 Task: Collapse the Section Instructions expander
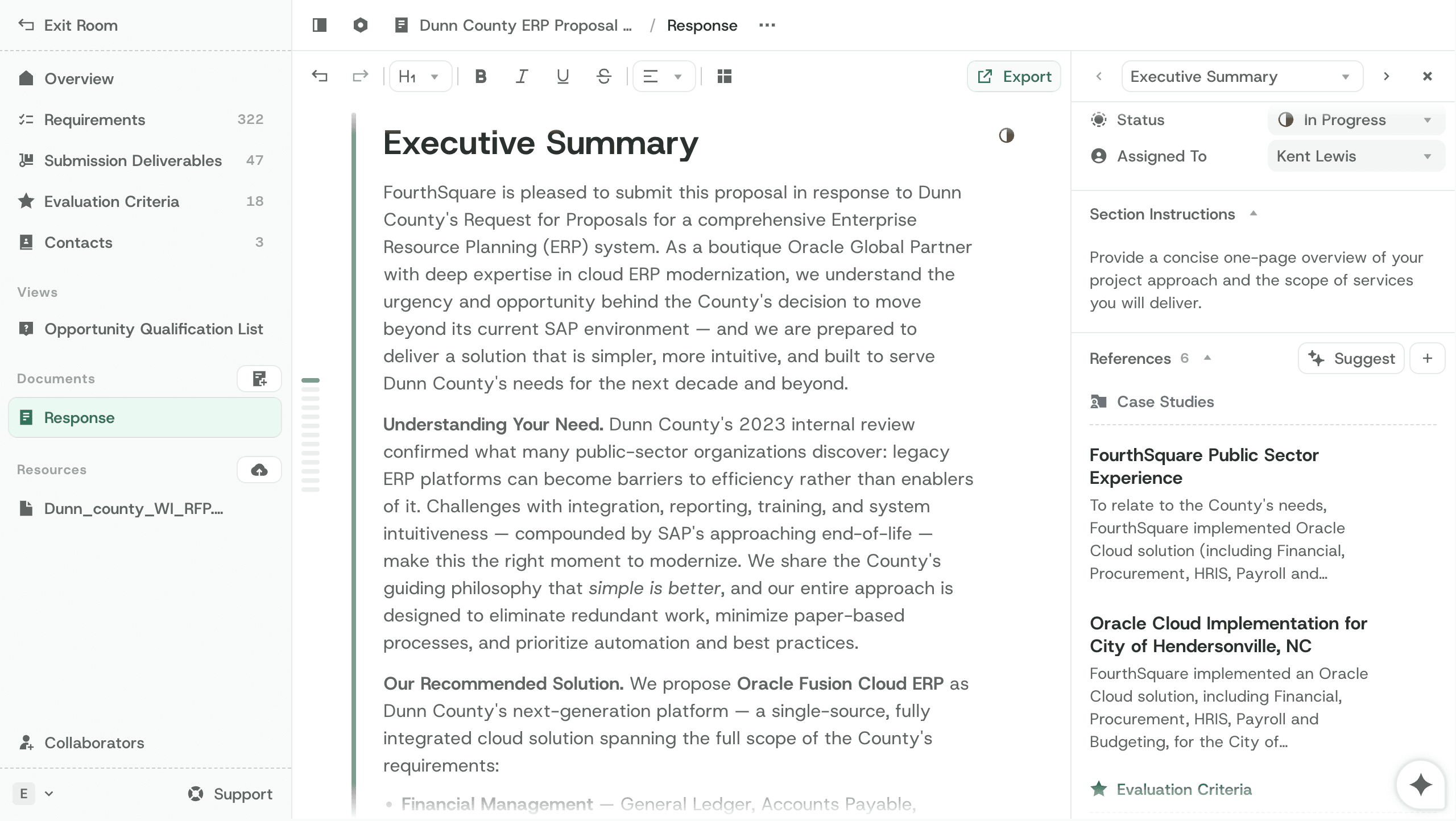point(1253,214)
